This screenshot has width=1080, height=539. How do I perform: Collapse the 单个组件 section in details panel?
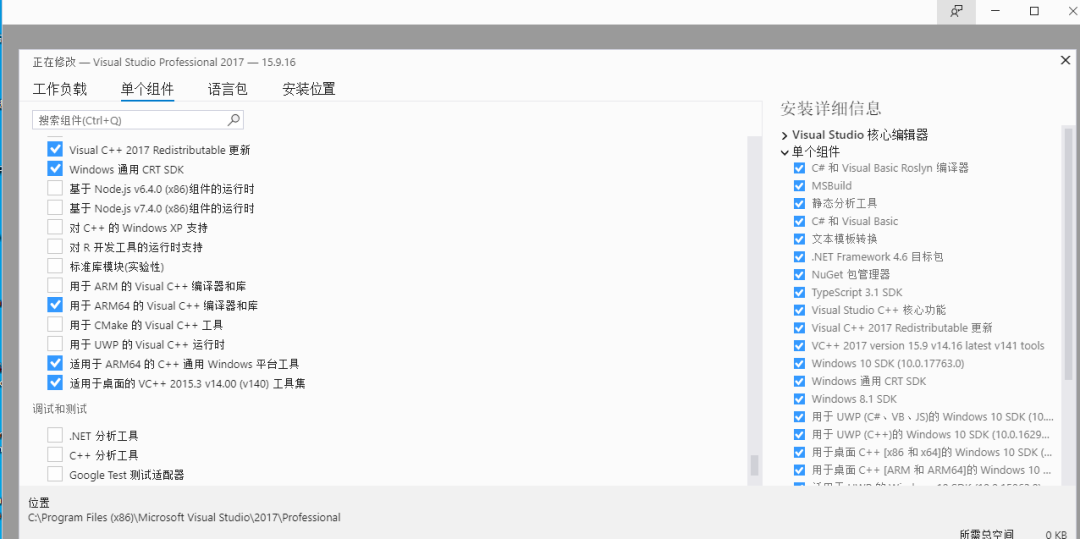[x=785, y=153]
